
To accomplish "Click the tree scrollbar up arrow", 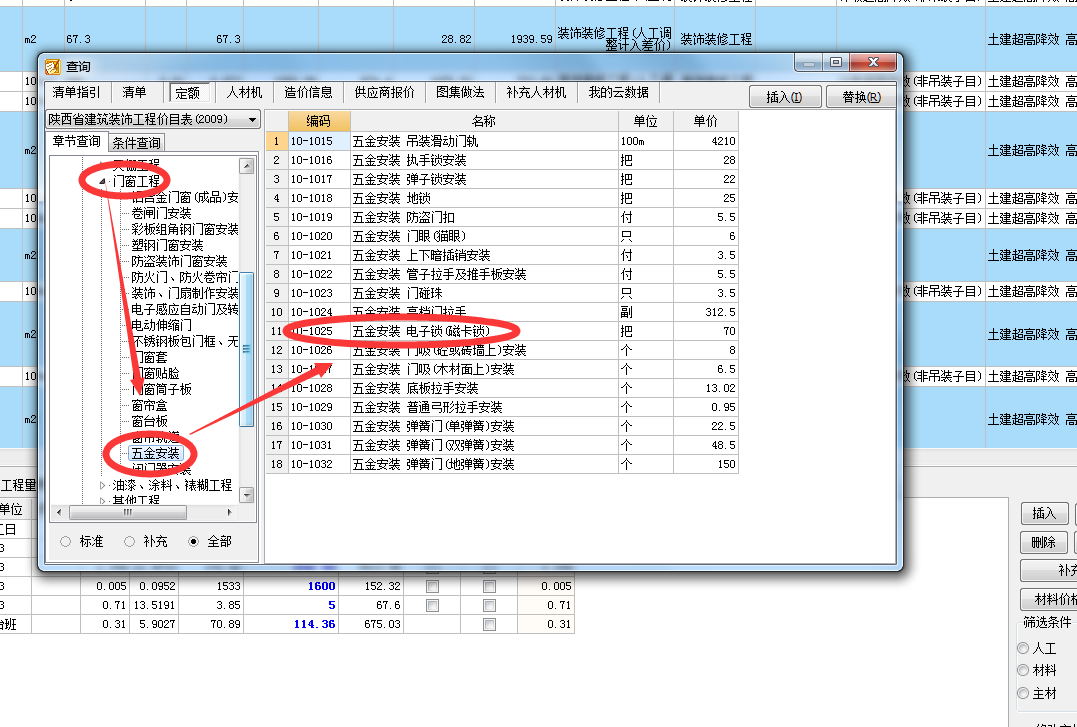I will click(247, 166).
